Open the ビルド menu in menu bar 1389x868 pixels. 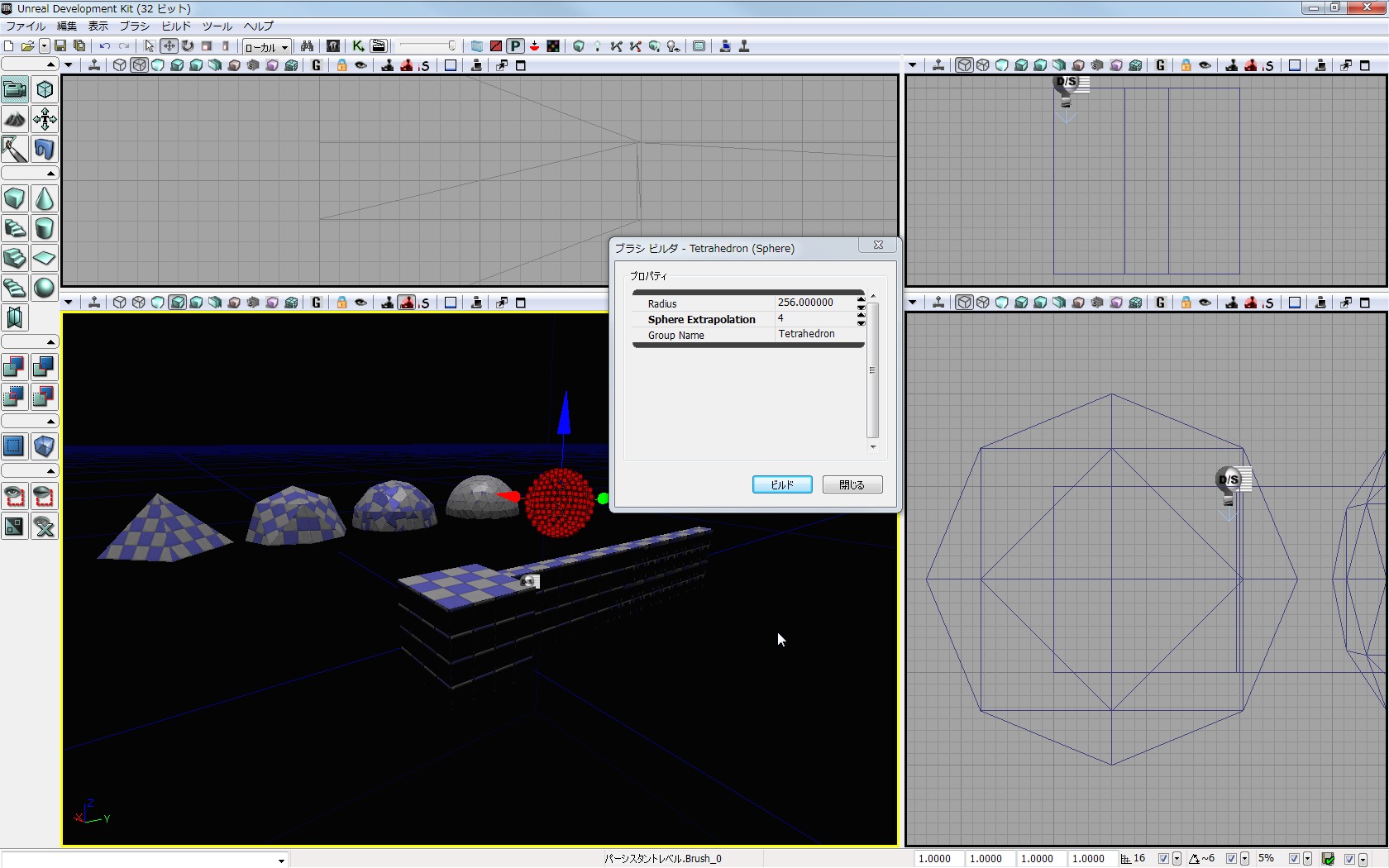(176, 26)
